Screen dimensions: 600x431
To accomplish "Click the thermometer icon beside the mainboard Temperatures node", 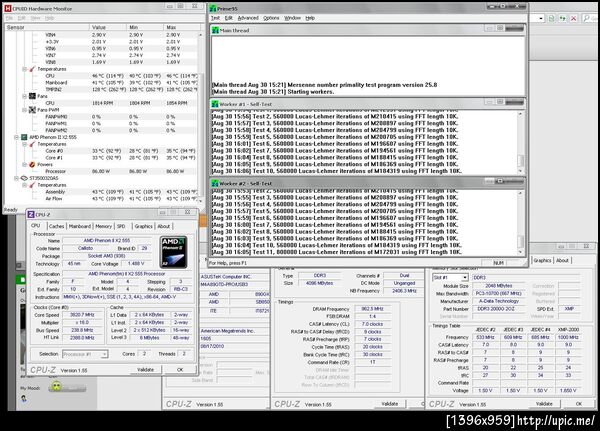I will (33, 69).
